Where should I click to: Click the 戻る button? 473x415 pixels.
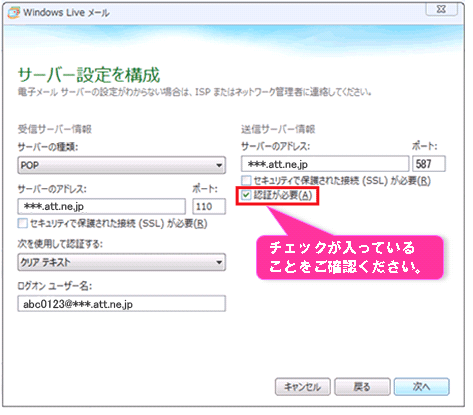pyautogui.click(x=362, y=387)
